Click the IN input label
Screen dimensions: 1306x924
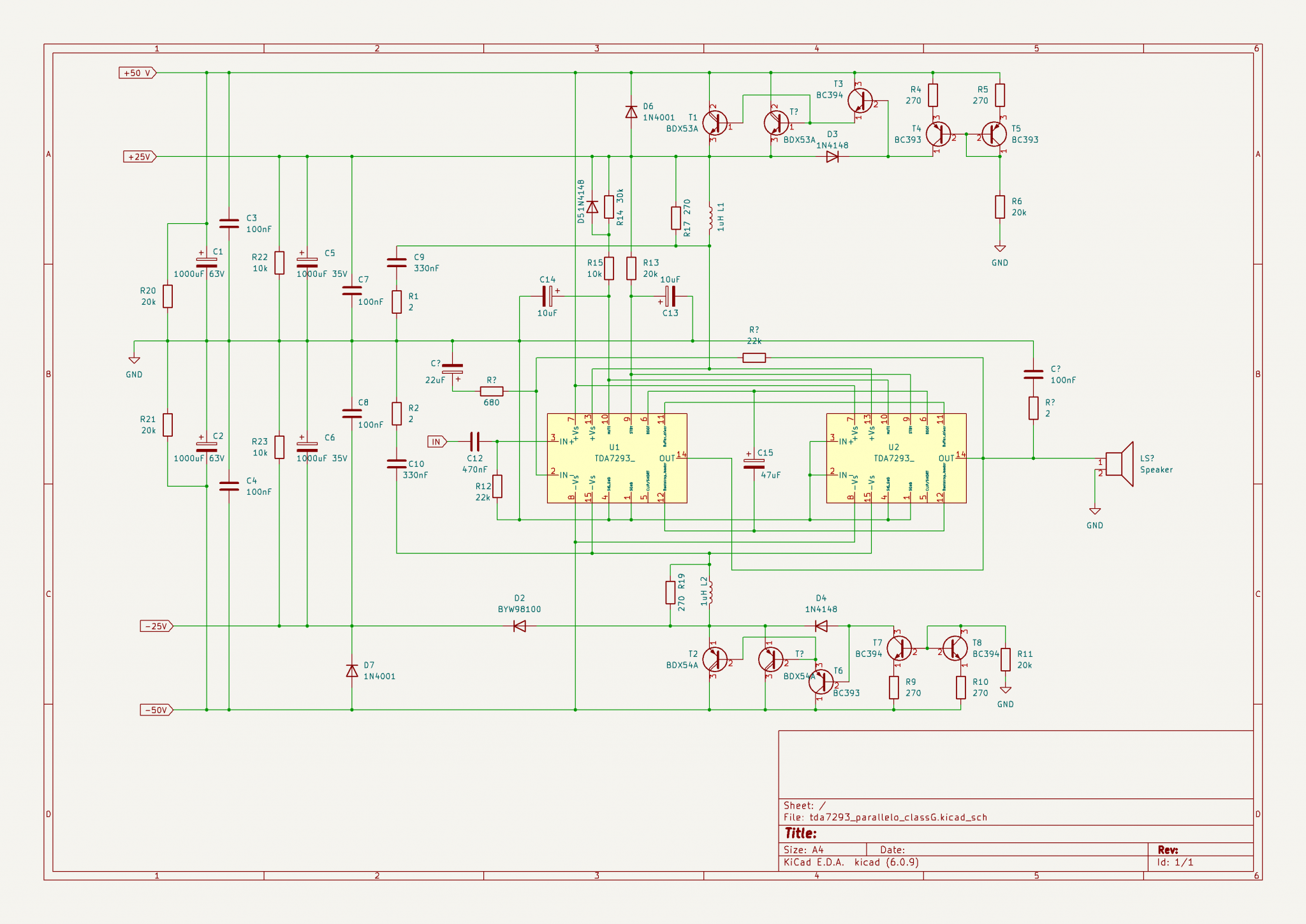[x=437, y=441]
